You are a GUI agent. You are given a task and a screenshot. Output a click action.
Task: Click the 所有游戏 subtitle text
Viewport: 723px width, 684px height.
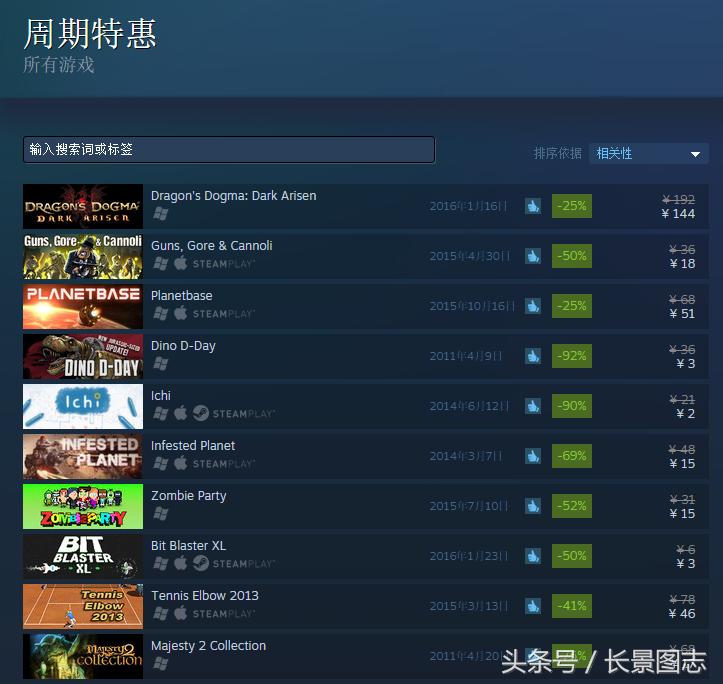click(59, 65)
